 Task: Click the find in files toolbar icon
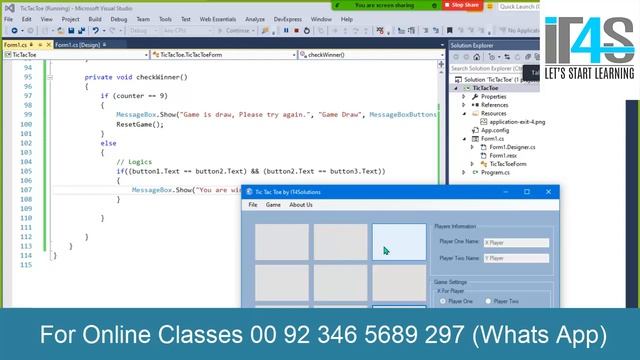pos(265,31)
